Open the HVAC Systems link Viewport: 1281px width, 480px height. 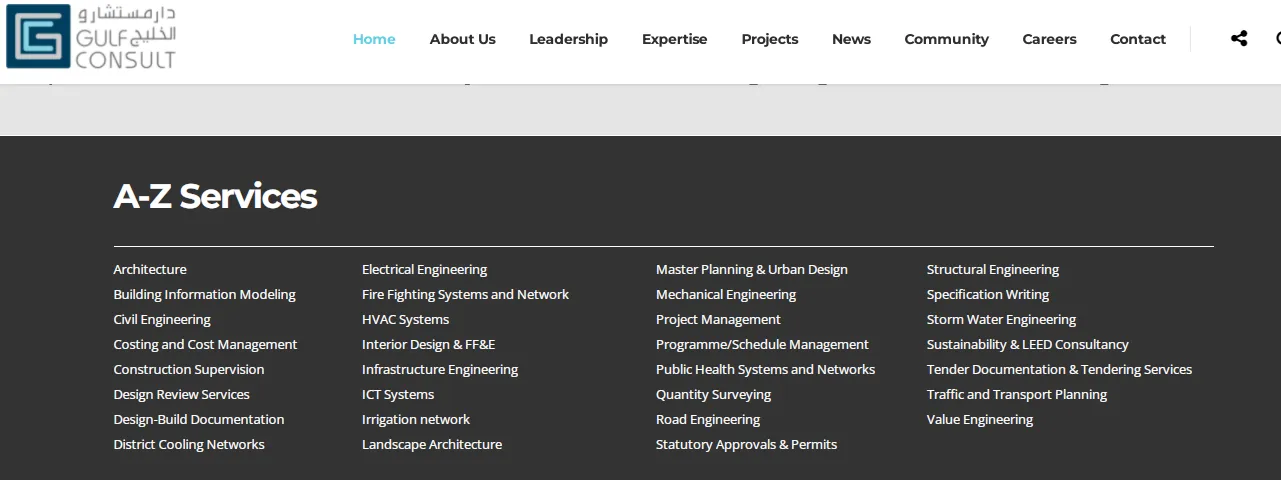[x=405, y=320]
